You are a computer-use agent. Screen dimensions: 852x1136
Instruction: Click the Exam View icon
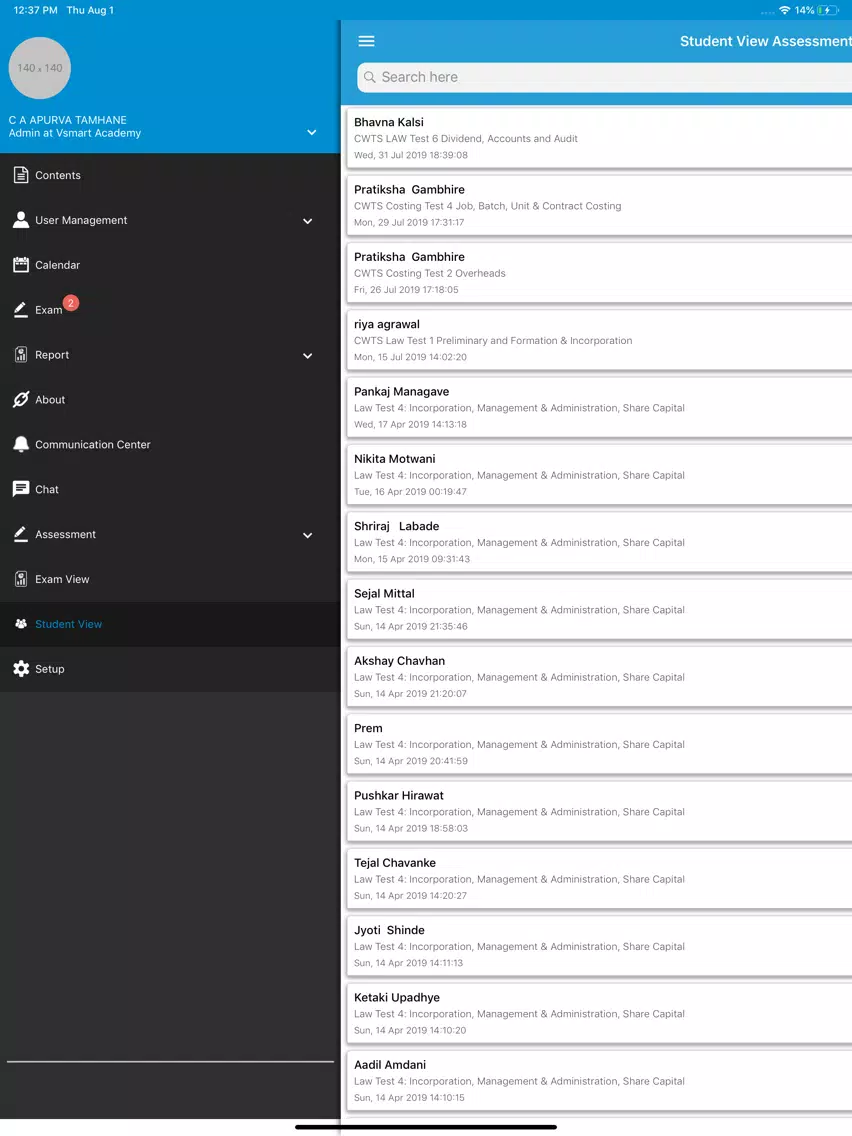21,579
